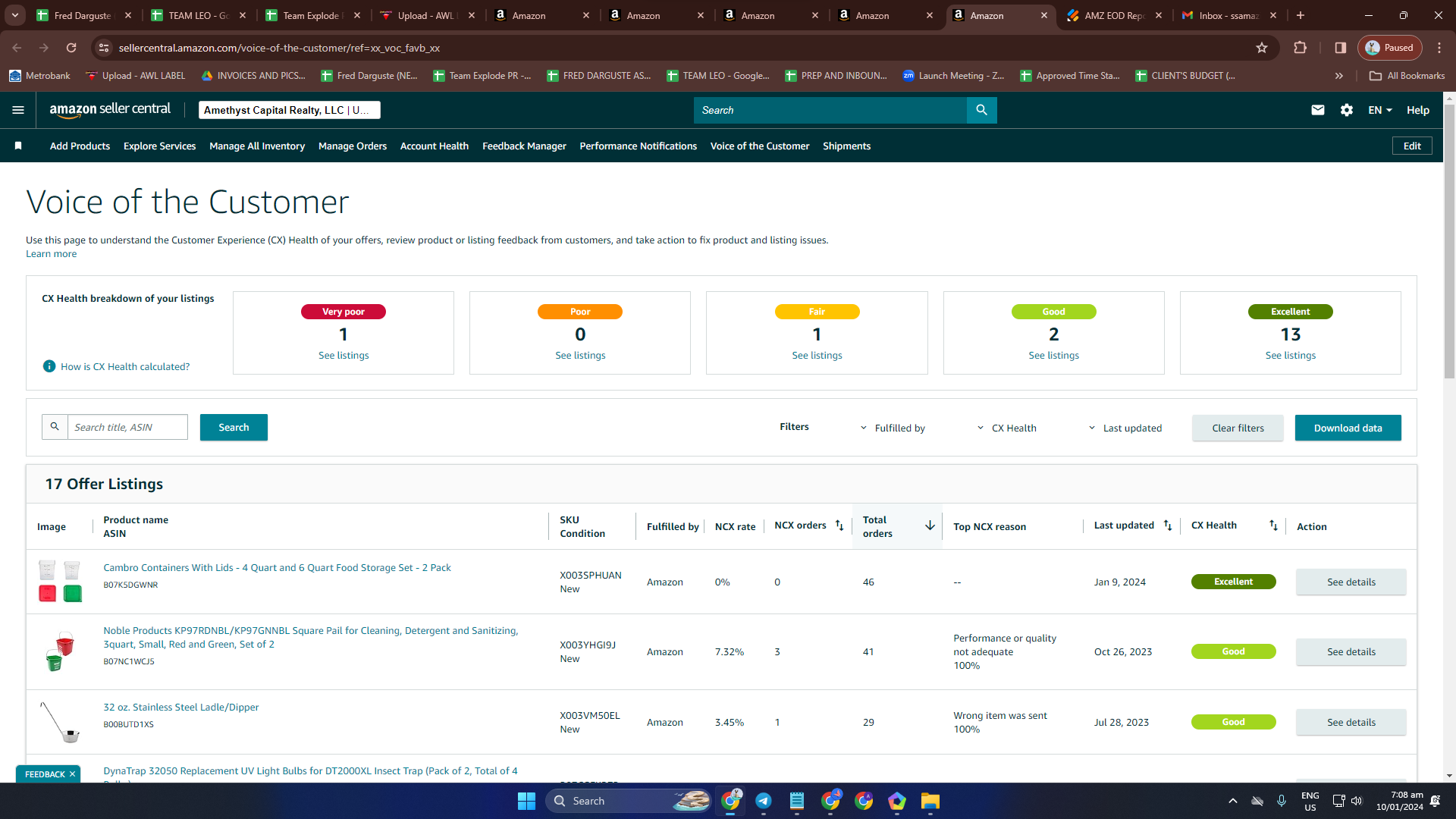
Task: Open Chrome extensions puzzle icon
Action: coord(1301,48)
